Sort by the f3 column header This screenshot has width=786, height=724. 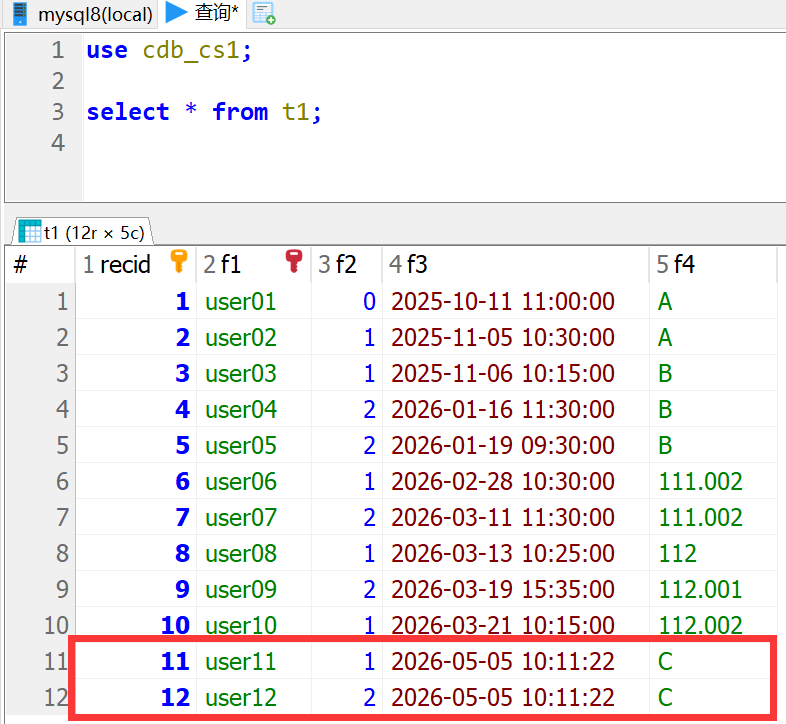click(515, 264)
